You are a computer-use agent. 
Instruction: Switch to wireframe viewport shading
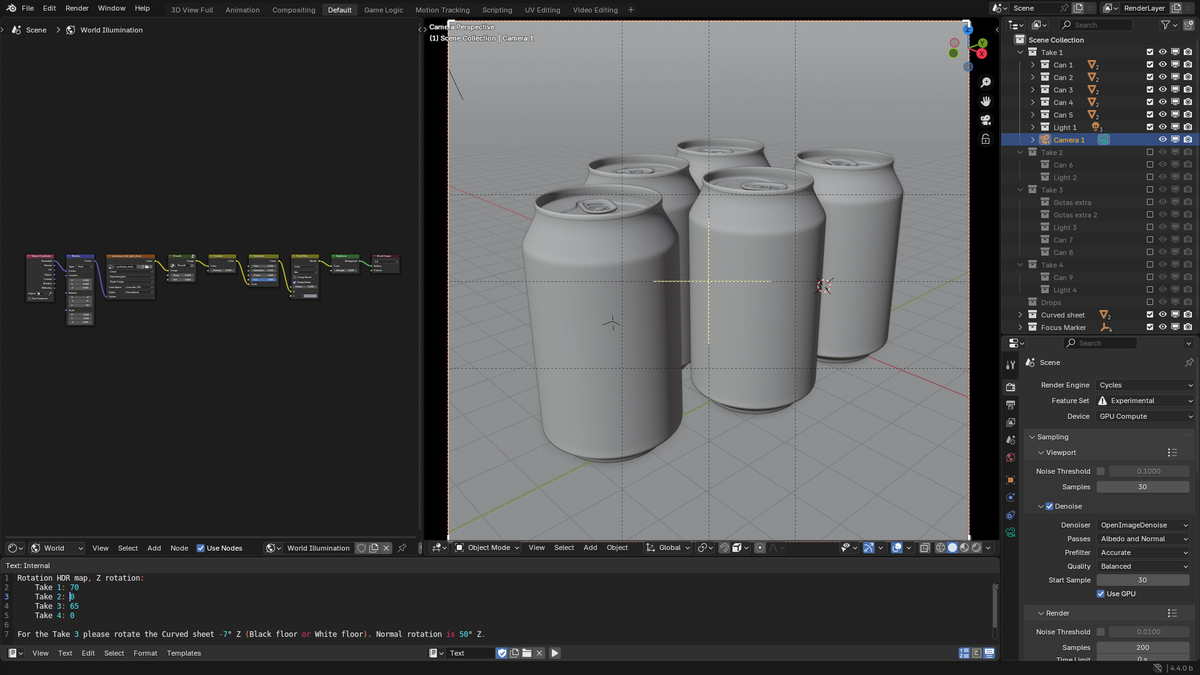940,548
